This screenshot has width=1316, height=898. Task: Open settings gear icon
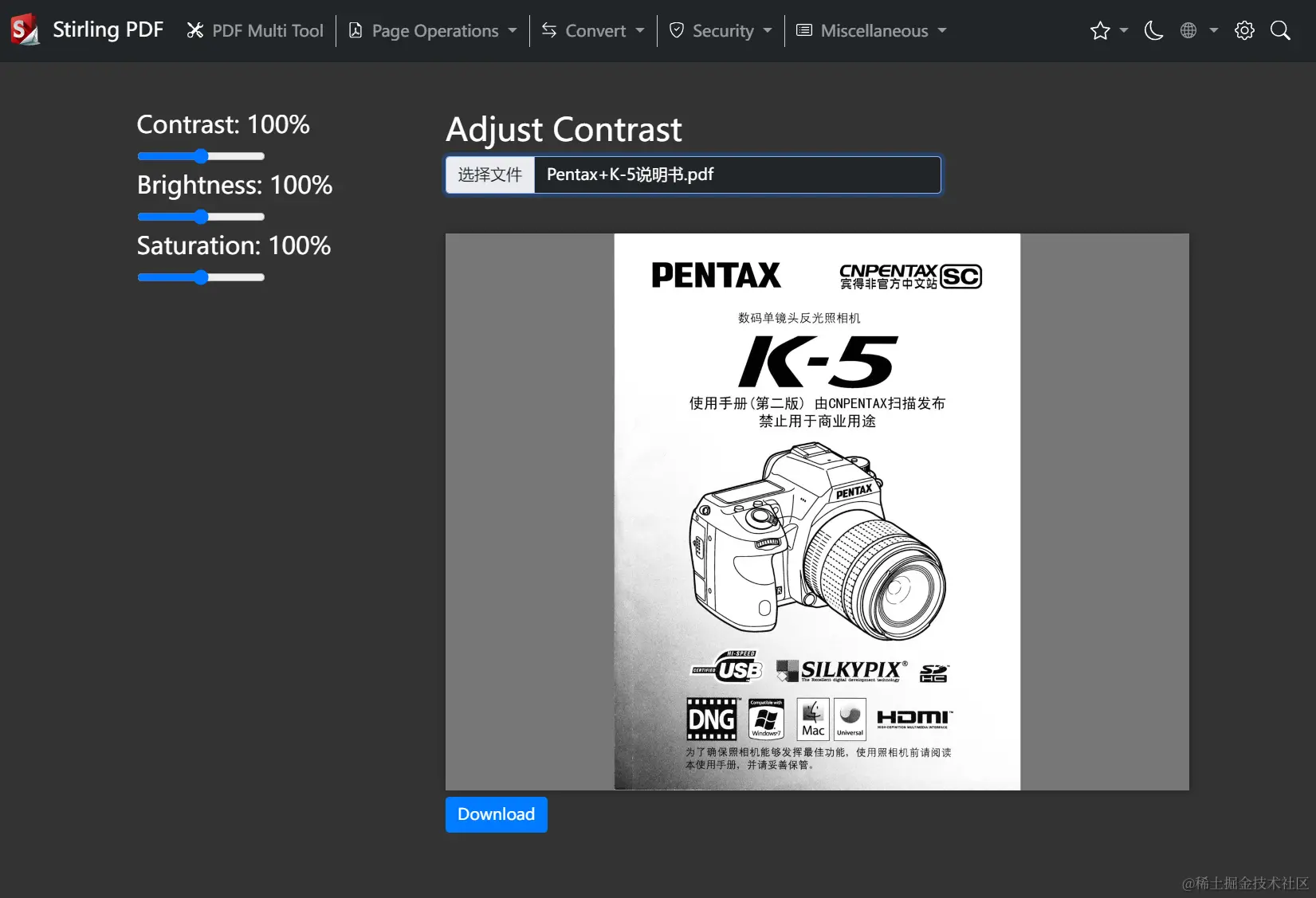[1244, 30]
